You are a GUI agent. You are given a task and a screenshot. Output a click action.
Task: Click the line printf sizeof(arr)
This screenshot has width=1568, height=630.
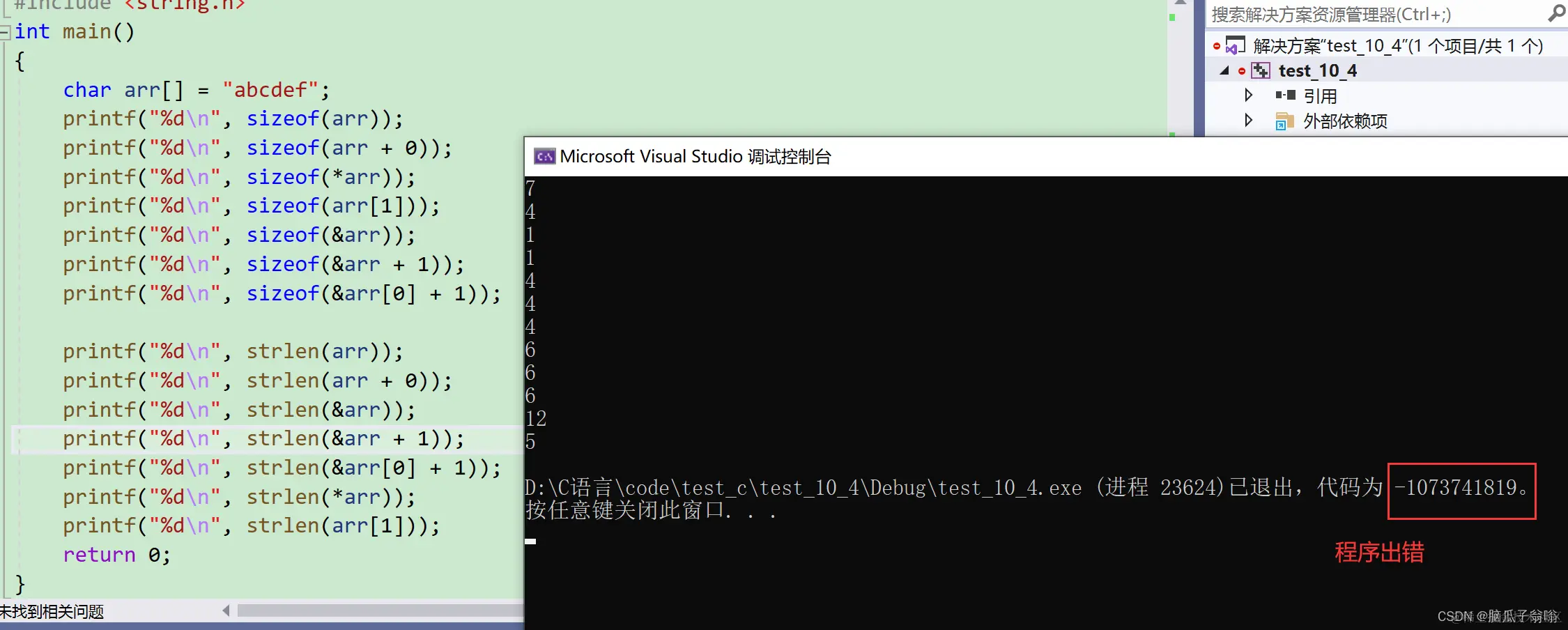click(x=233, y=119)
